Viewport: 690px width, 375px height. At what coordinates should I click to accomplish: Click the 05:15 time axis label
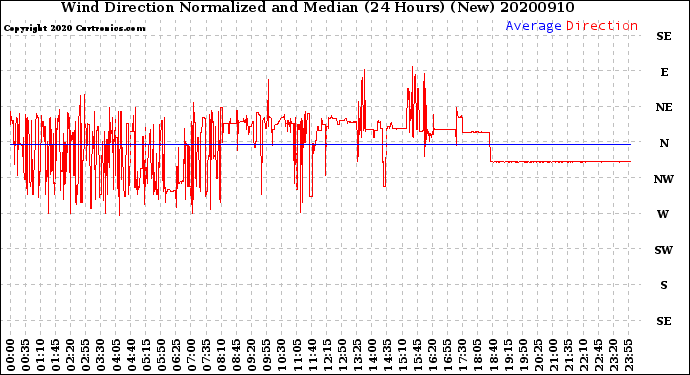[x=146, y=355]
